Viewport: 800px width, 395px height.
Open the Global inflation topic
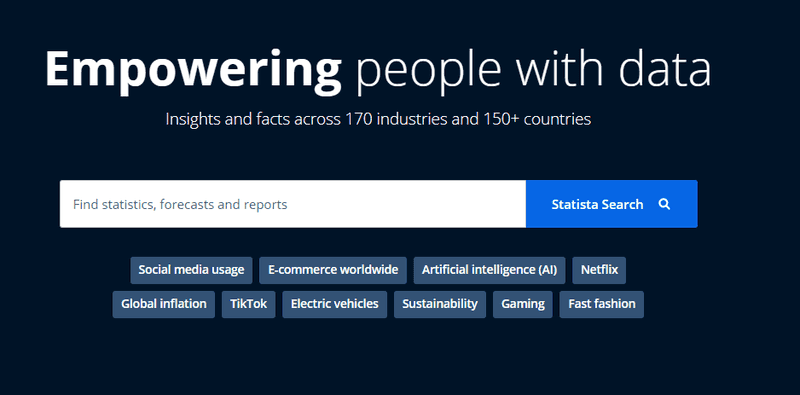164,304
